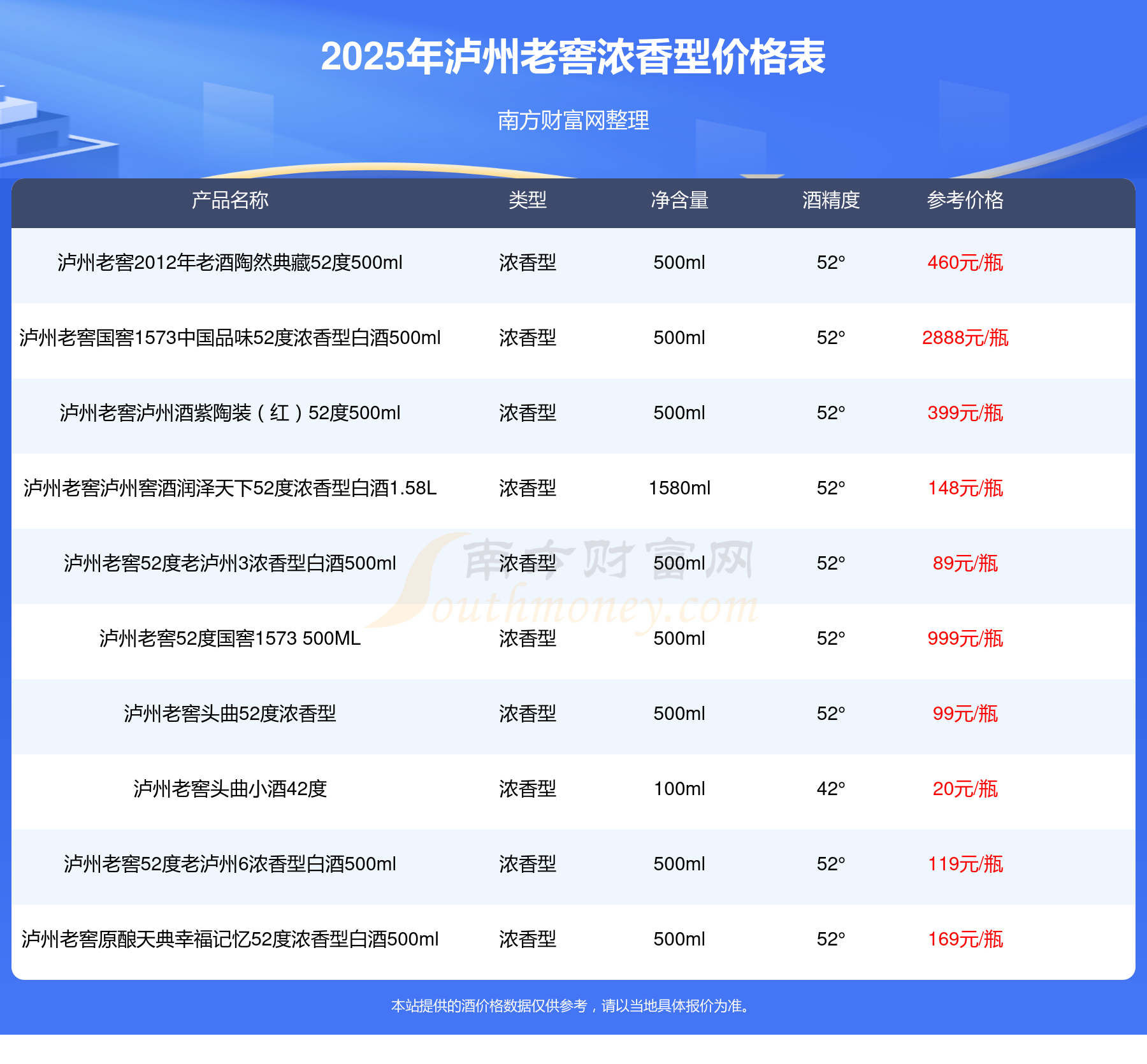Screen dimensions: 1147x1064
Task: Click the price 89元/瓶
Action: coord(965,563)
